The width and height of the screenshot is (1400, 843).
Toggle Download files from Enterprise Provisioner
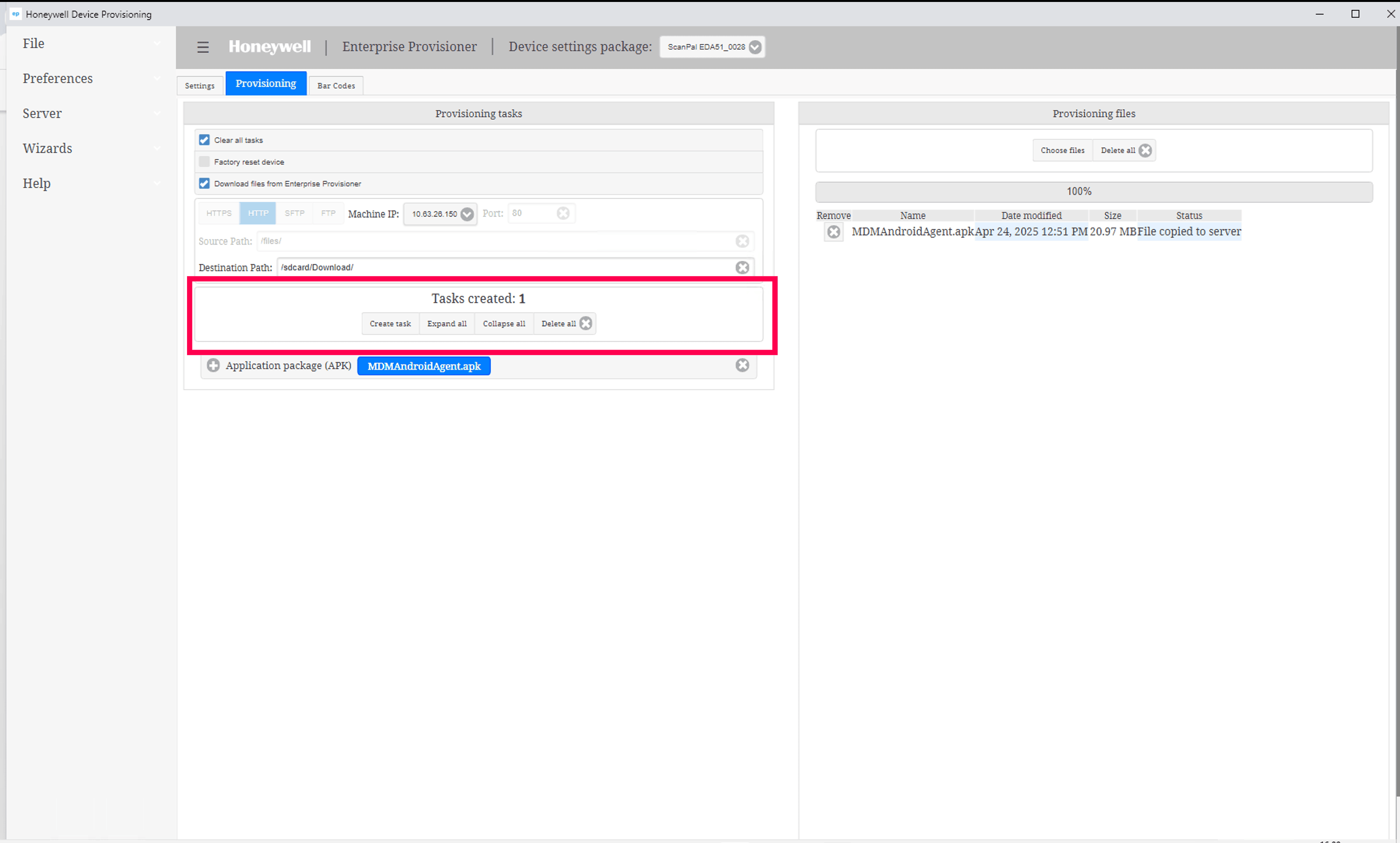click(204, 184)
